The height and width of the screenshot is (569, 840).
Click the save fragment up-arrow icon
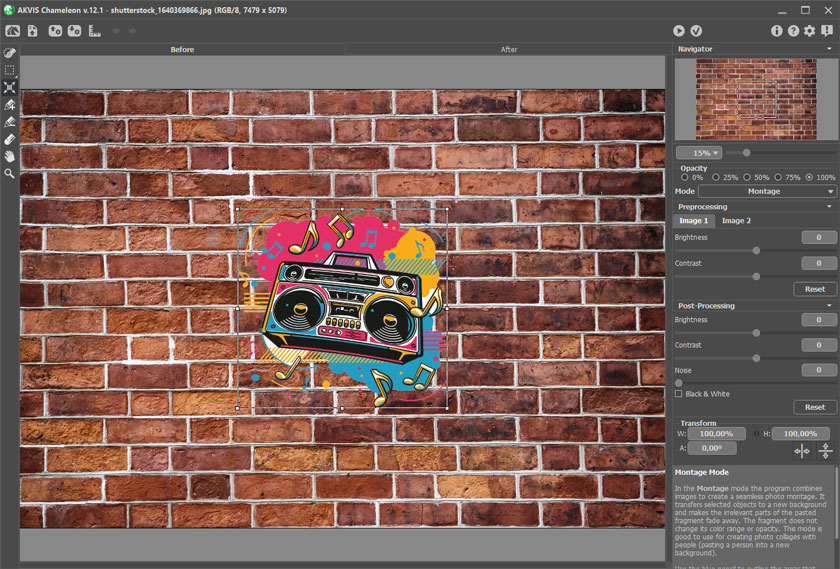pos(55,31)
